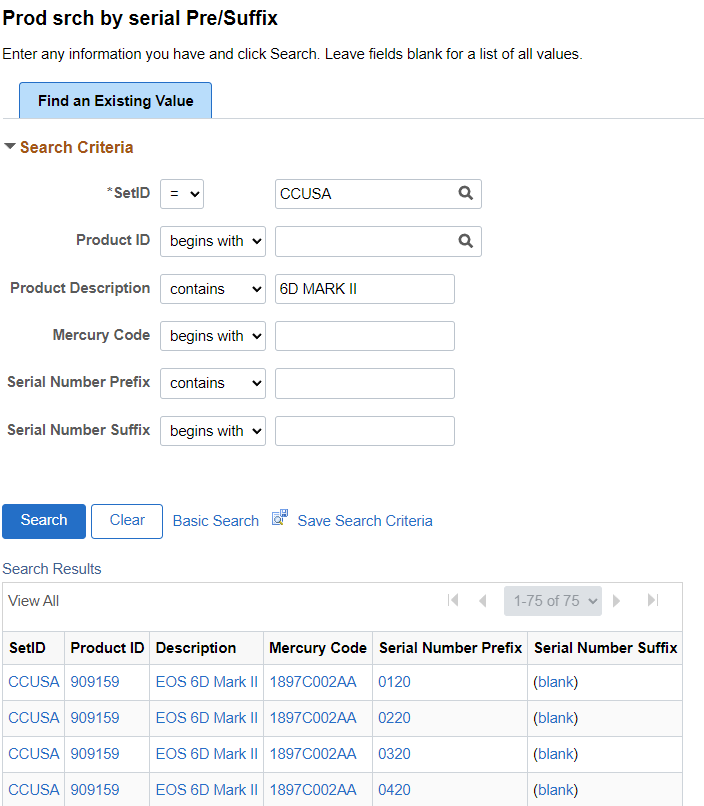Open Serial Number Prefix operator dropdown

click(x=212, y=383)
